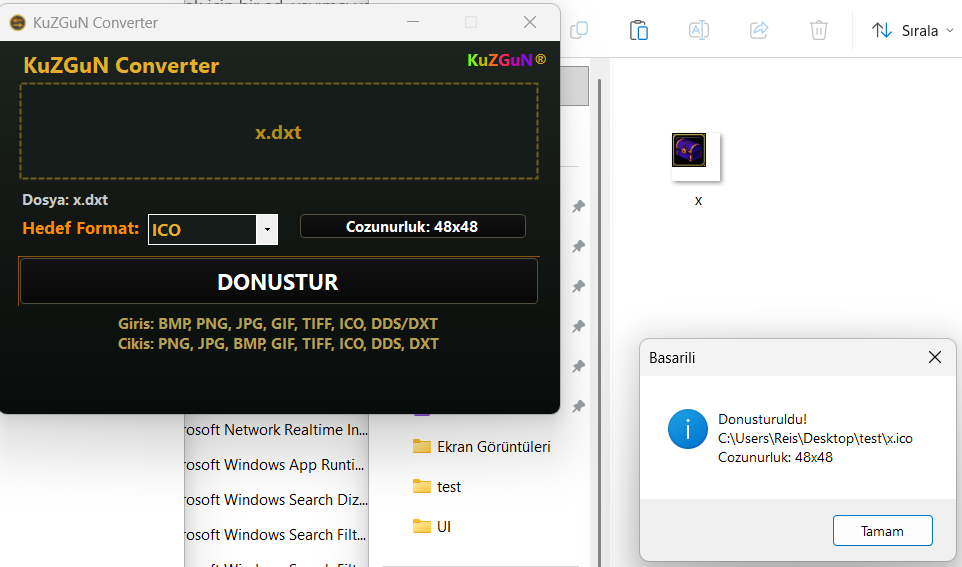Click the share arrow icon

(759, 30)
